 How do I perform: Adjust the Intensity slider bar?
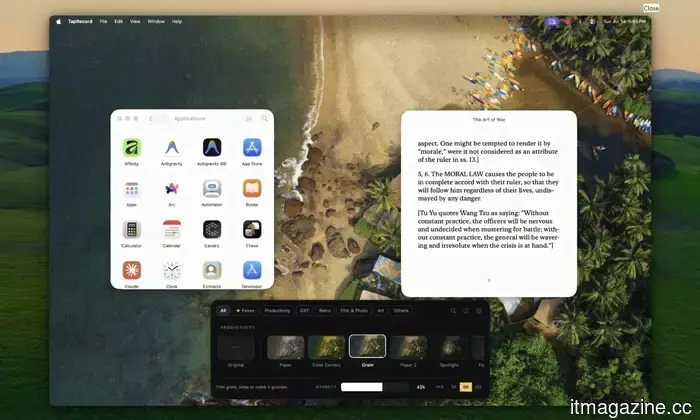pyautogui.click(x=375, y=387)
